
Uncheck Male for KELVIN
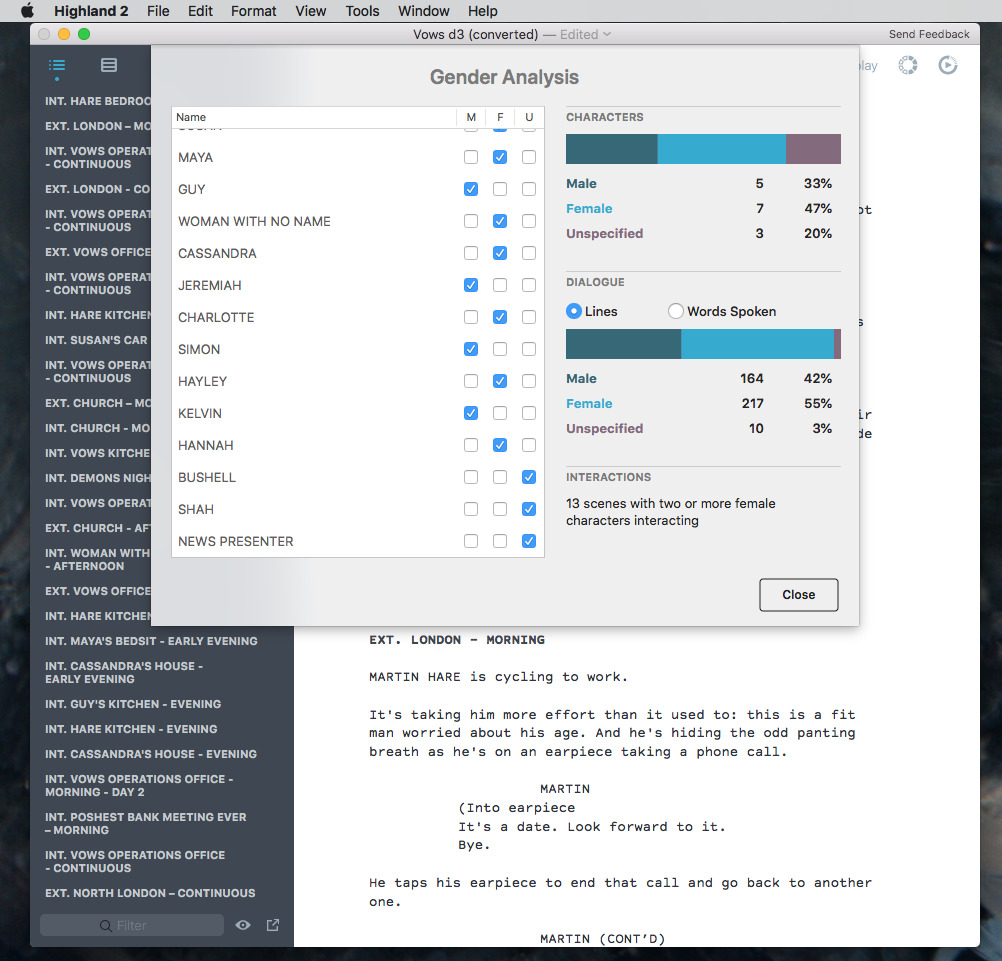(471, 413)
